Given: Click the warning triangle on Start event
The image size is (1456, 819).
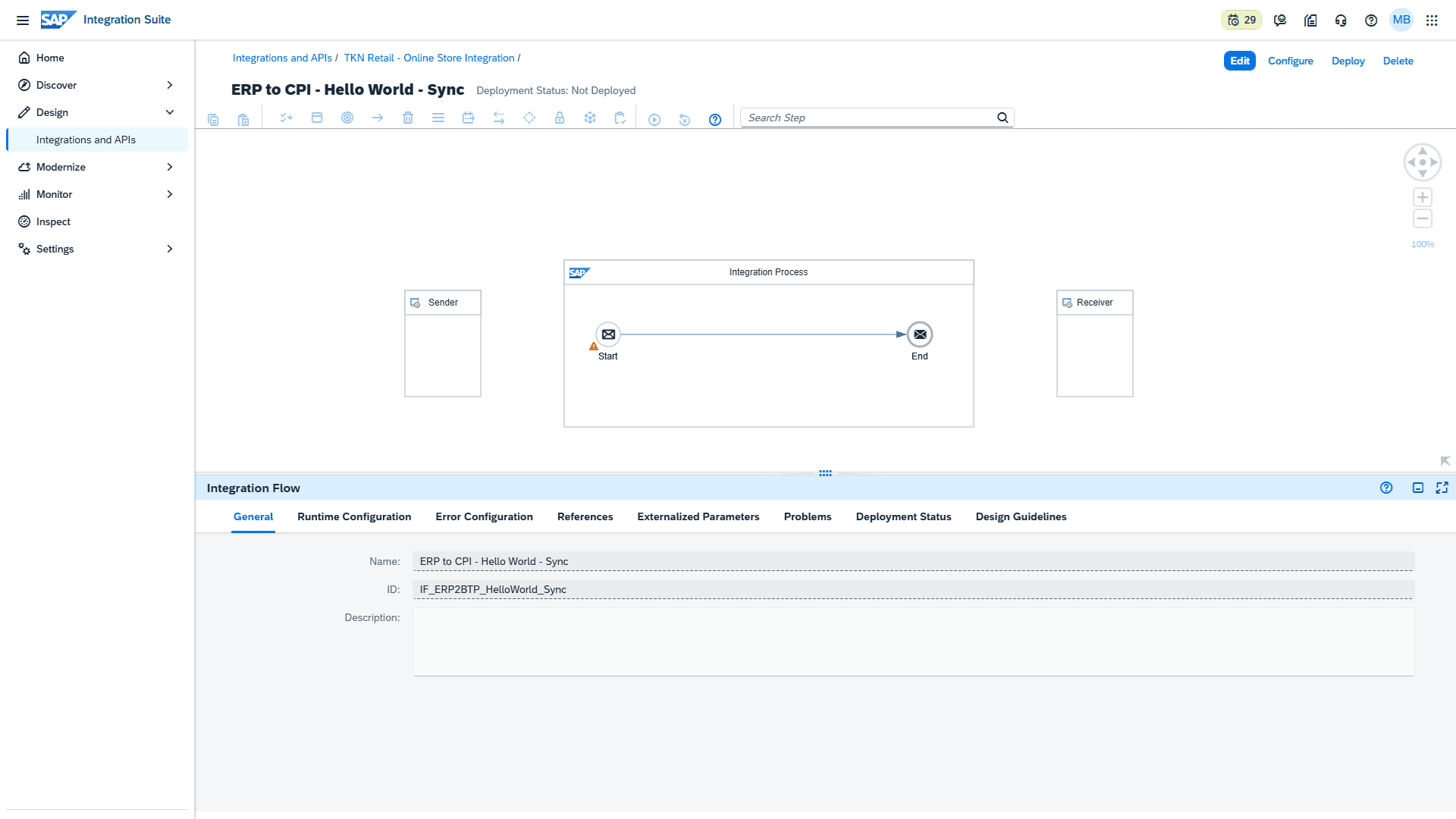Looking at the screenshot, I should click(594, 347).
